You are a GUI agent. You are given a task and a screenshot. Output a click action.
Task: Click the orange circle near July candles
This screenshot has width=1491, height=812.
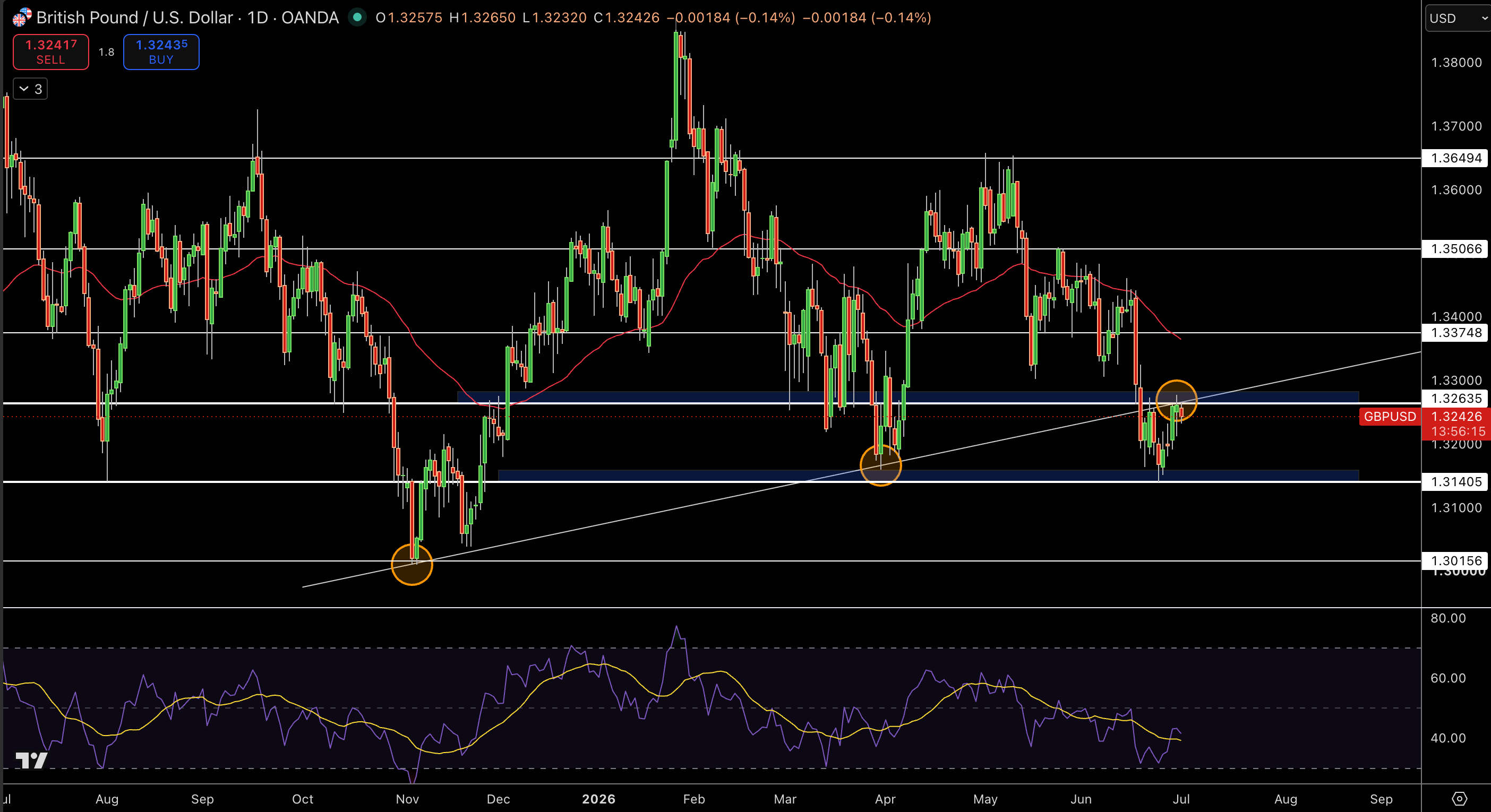(1176, 401)
